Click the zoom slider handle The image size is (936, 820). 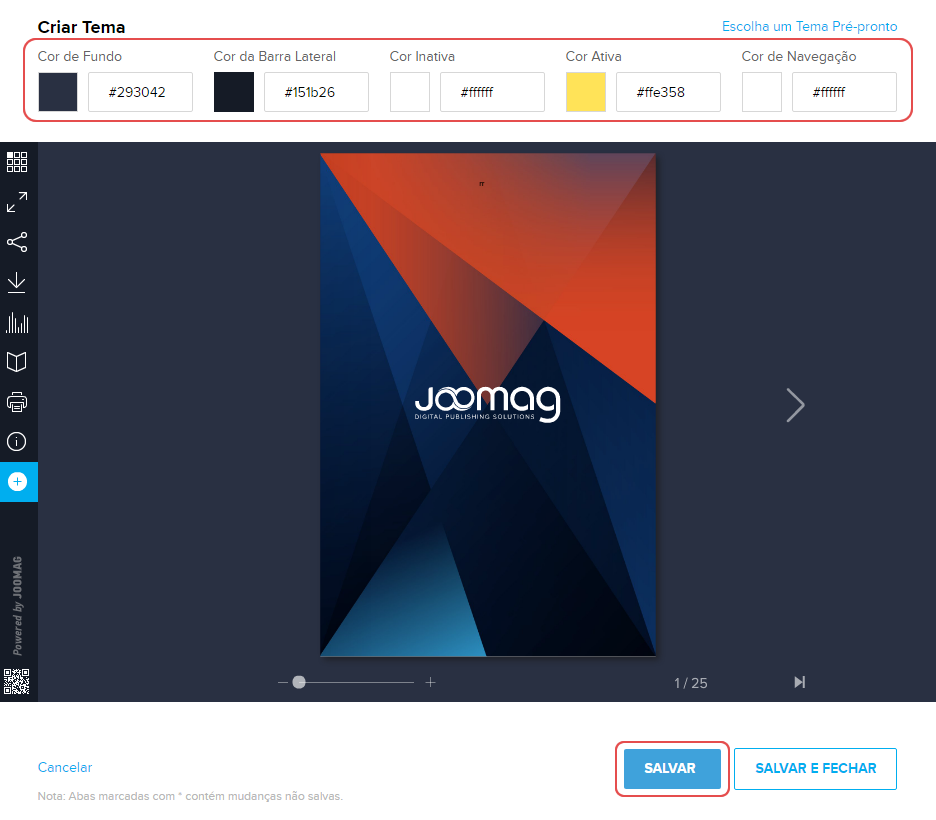tap(299, 682)
